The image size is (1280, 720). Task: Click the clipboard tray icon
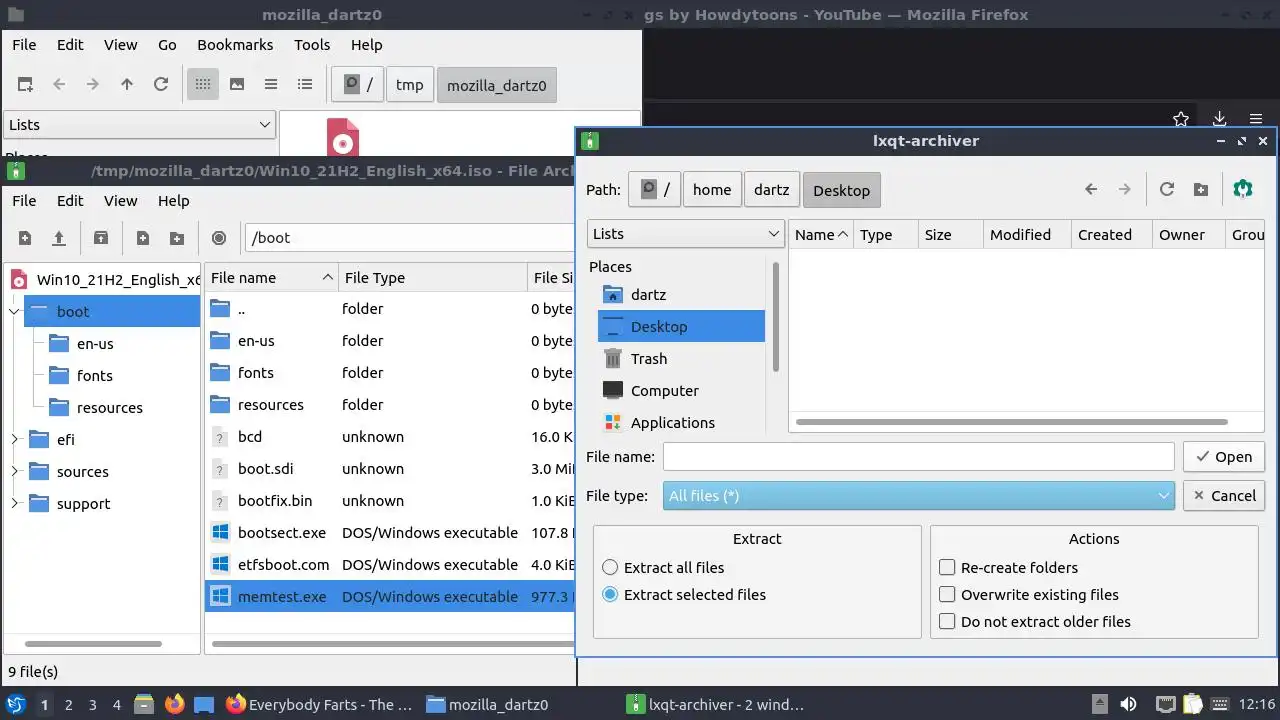(x=1194, y=704)
